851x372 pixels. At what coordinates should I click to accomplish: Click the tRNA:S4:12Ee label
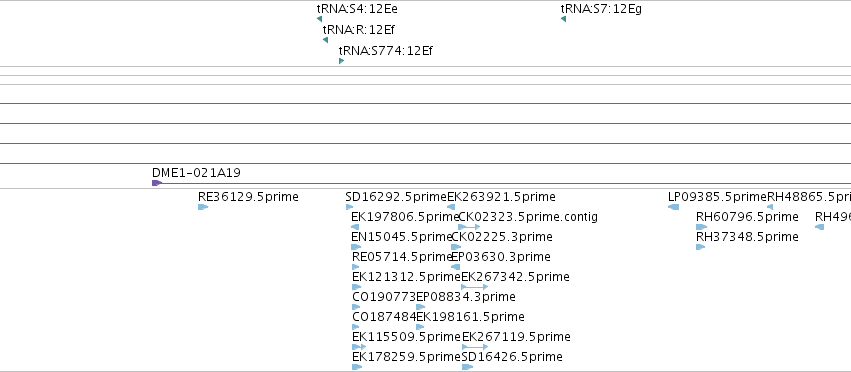click(357, 9)
